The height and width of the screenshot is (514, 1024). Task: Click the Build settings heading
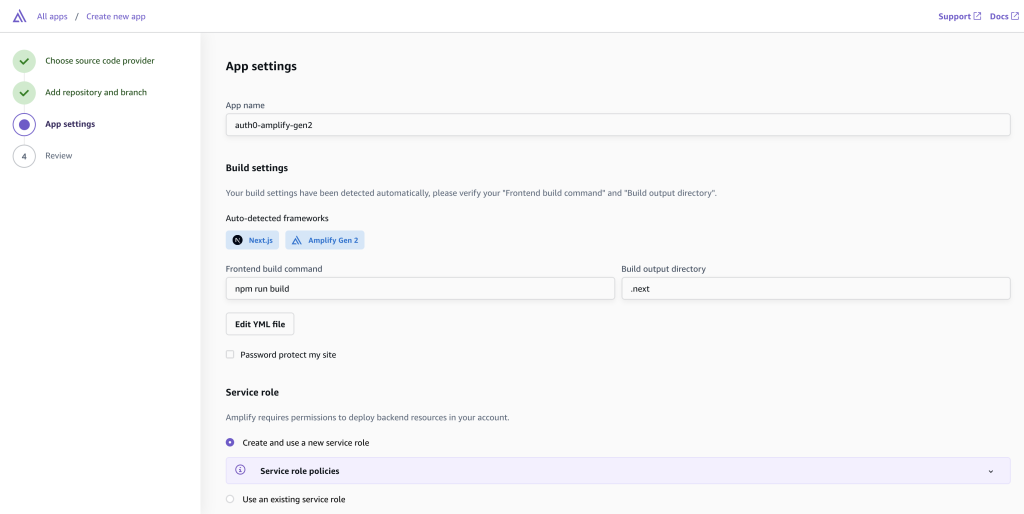[x=257, y=168]
